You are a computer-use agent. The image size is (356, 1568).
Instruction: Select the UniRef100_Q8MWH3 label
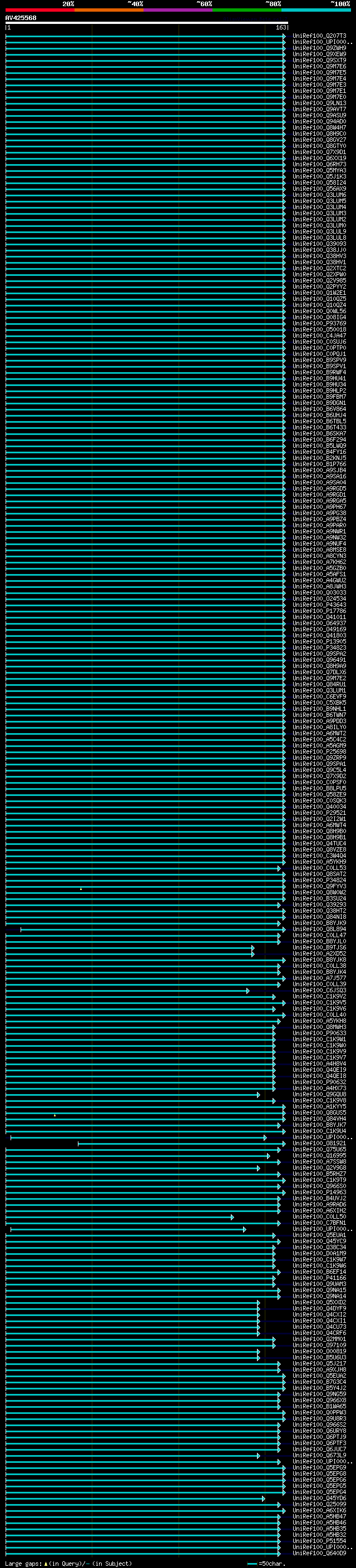coord(319,1027)
